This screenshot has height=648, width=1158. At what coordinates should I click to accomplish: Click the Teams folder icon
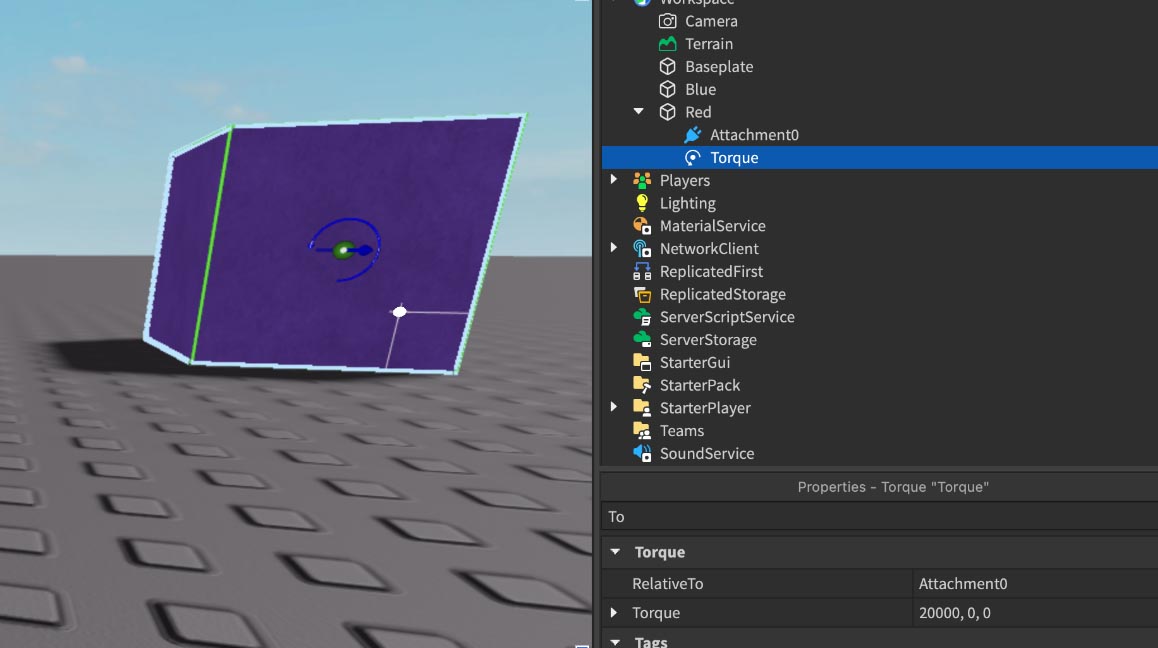(x=642, y=431)
